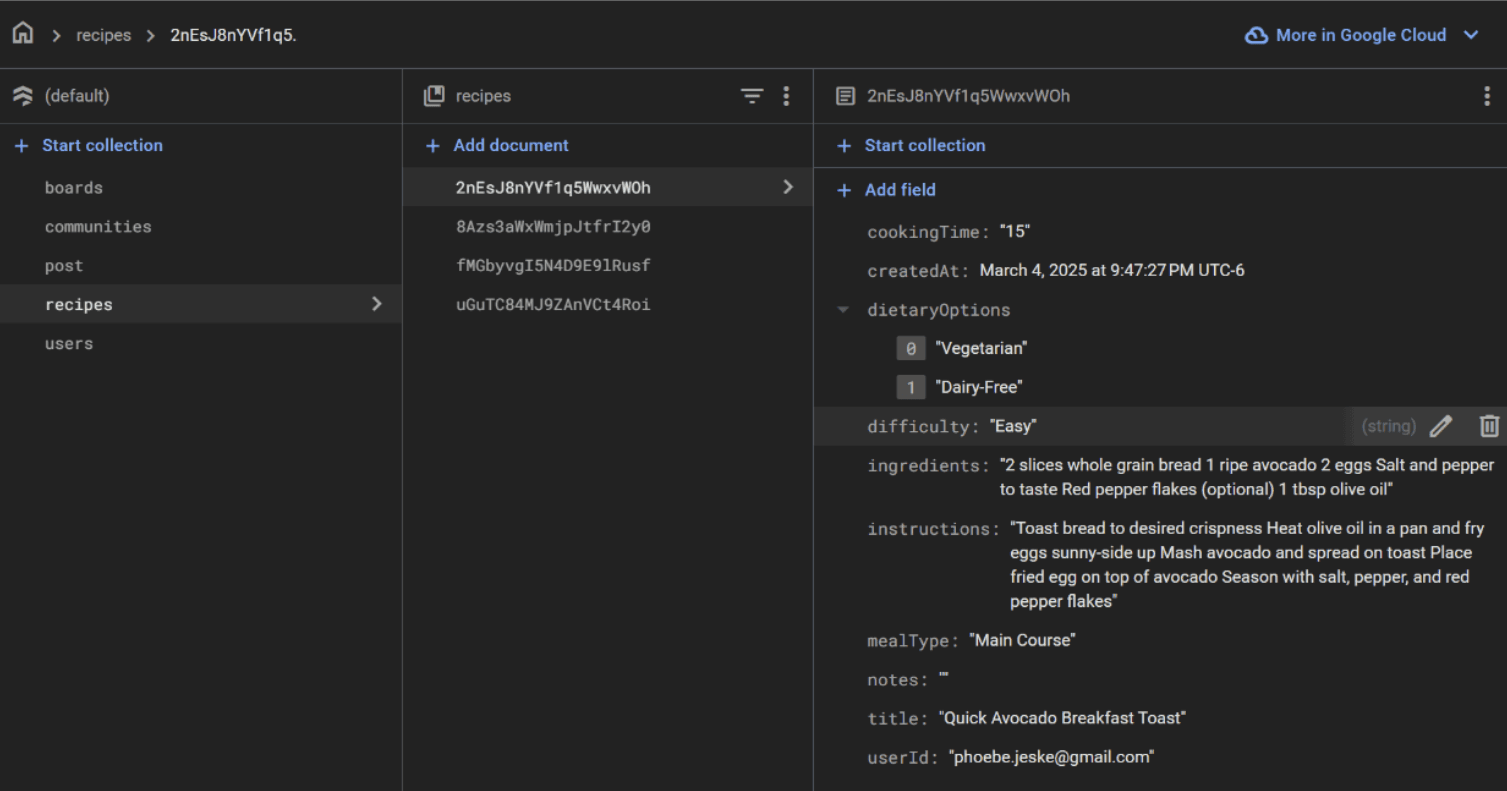Edit the difficulty field with pencil icon

[x=1440, y=426]
